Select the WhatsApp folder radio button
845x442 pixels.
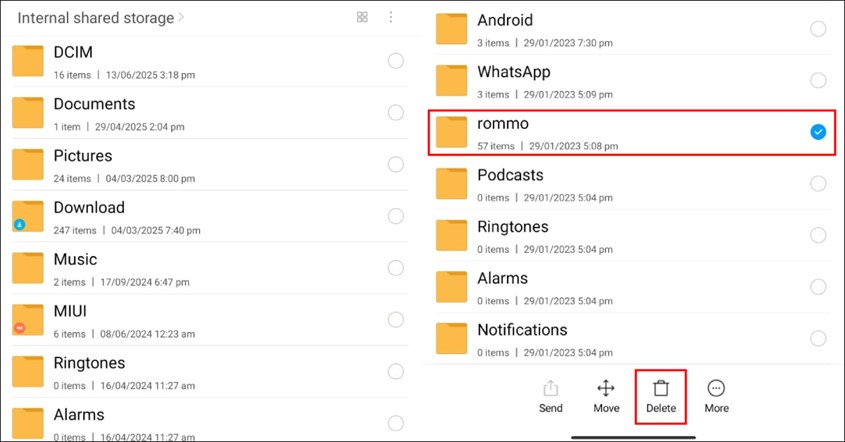818,80
